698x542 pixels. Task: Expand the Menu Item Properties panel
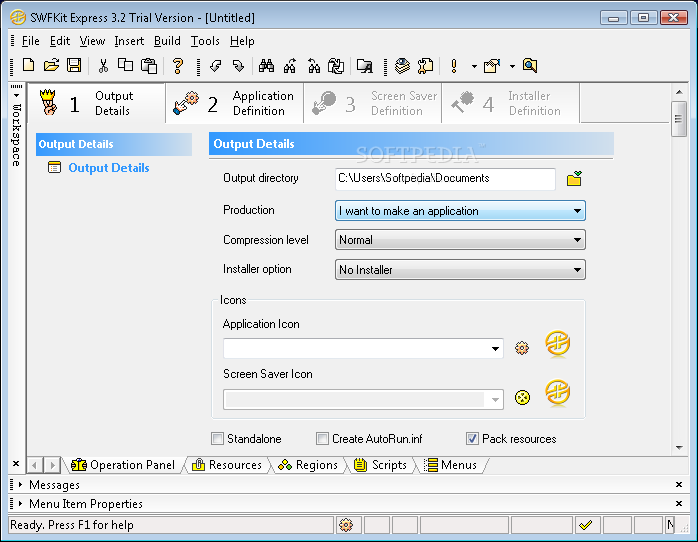[x=20, y=504]
